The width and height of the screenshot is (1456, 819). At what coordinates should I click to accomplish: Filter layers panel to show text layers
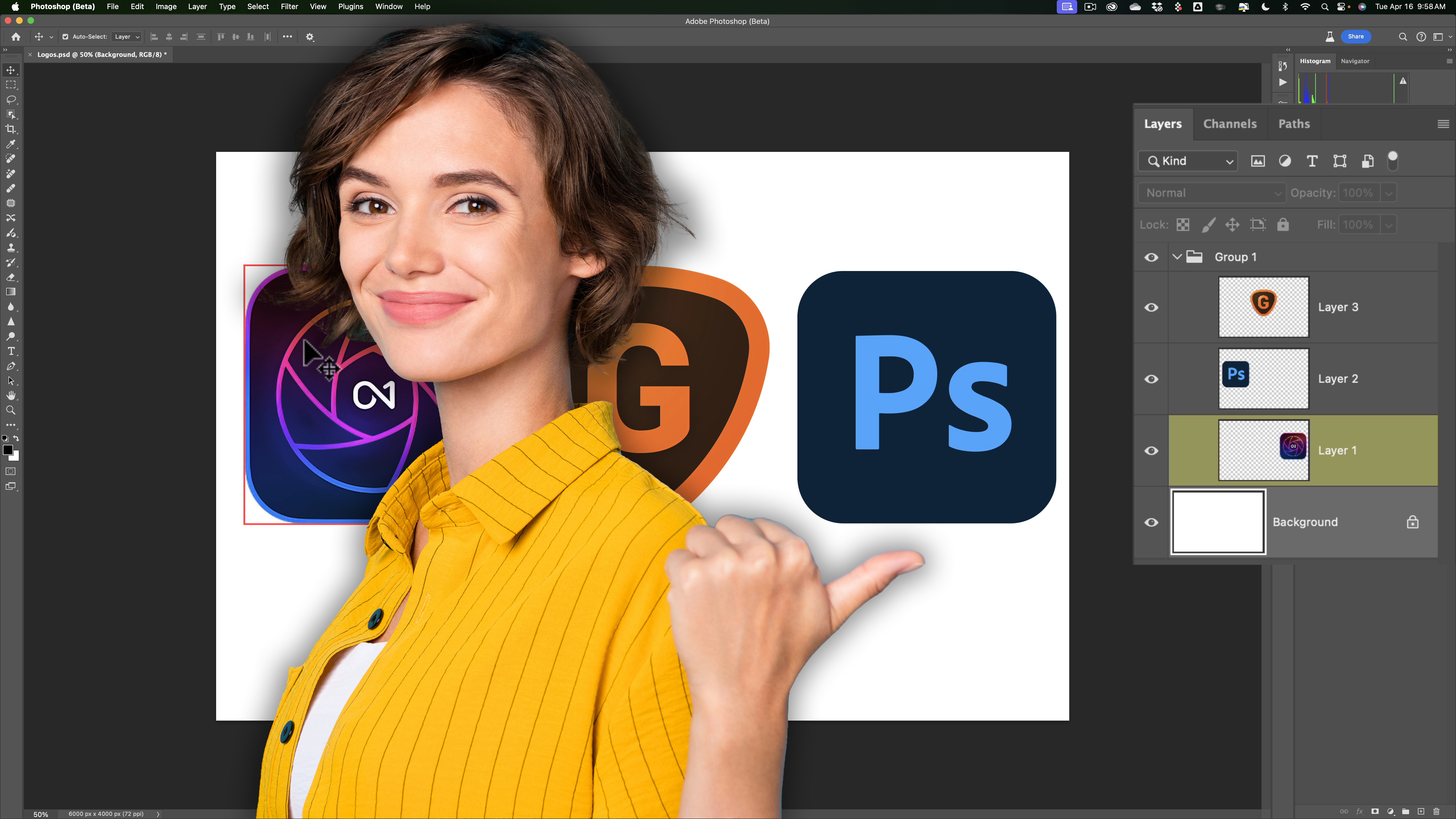pyautogui.click(x=1312, y=161)
